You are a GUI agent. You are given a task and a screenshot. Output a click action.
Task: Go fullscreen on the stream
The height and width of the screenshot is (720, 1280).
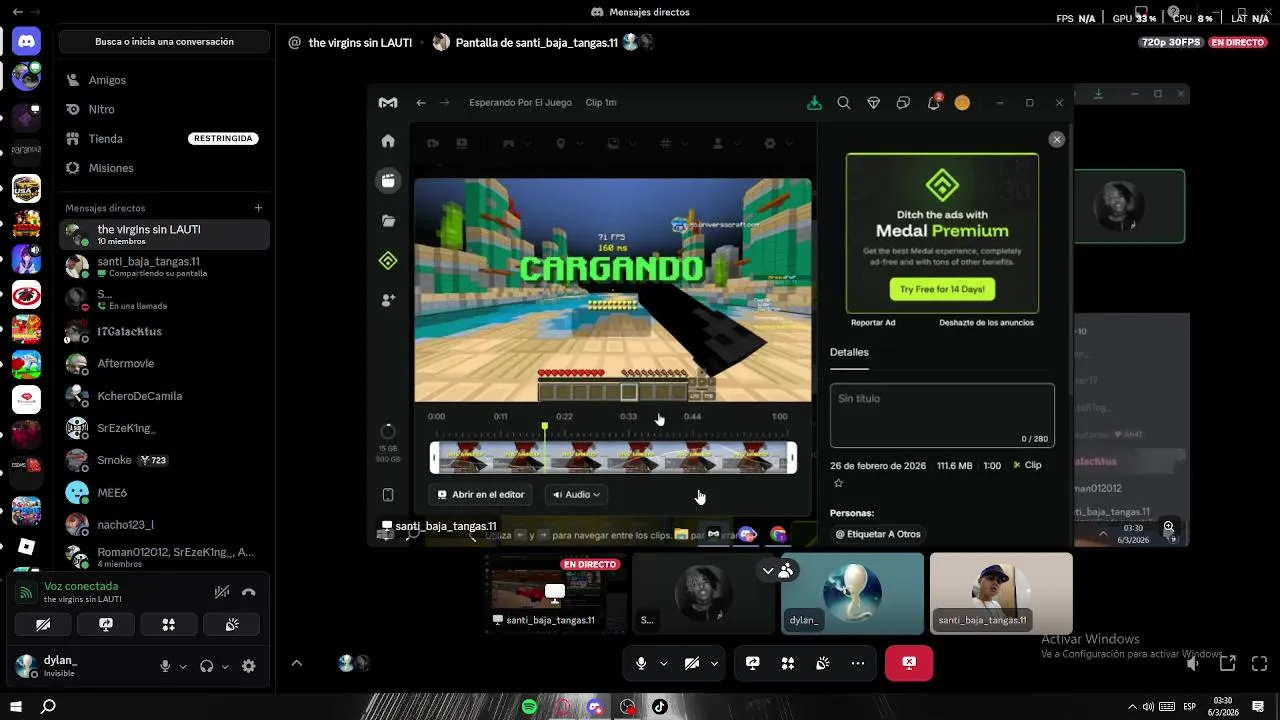(x=1260, y=663)
